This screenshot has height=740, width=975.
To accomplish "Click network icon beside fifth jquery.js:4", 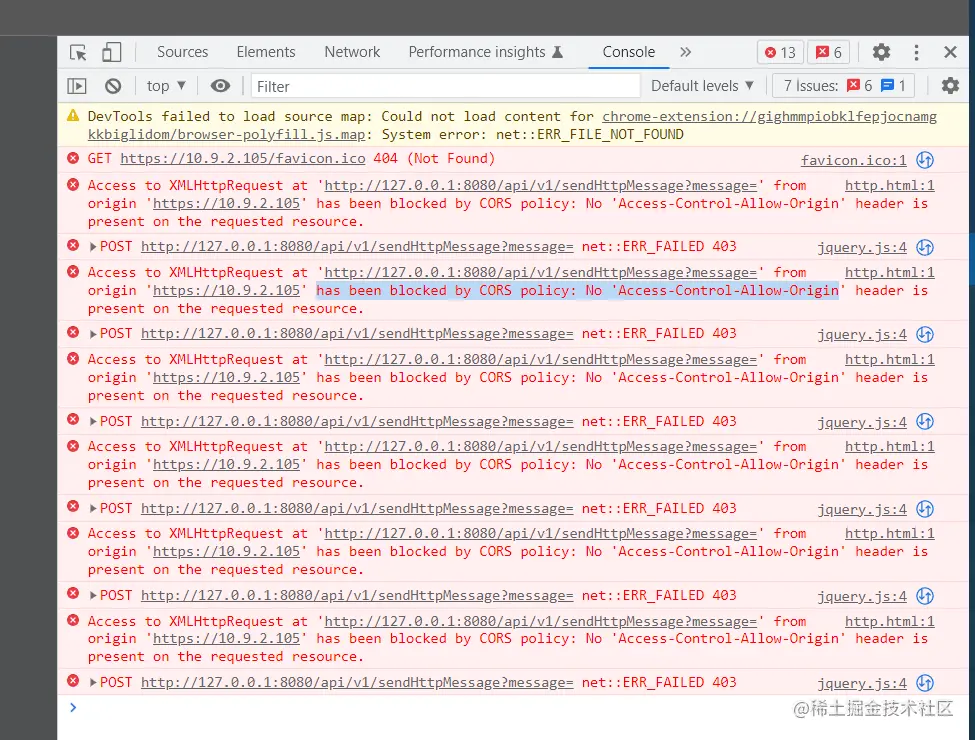I will coord(925,596).
